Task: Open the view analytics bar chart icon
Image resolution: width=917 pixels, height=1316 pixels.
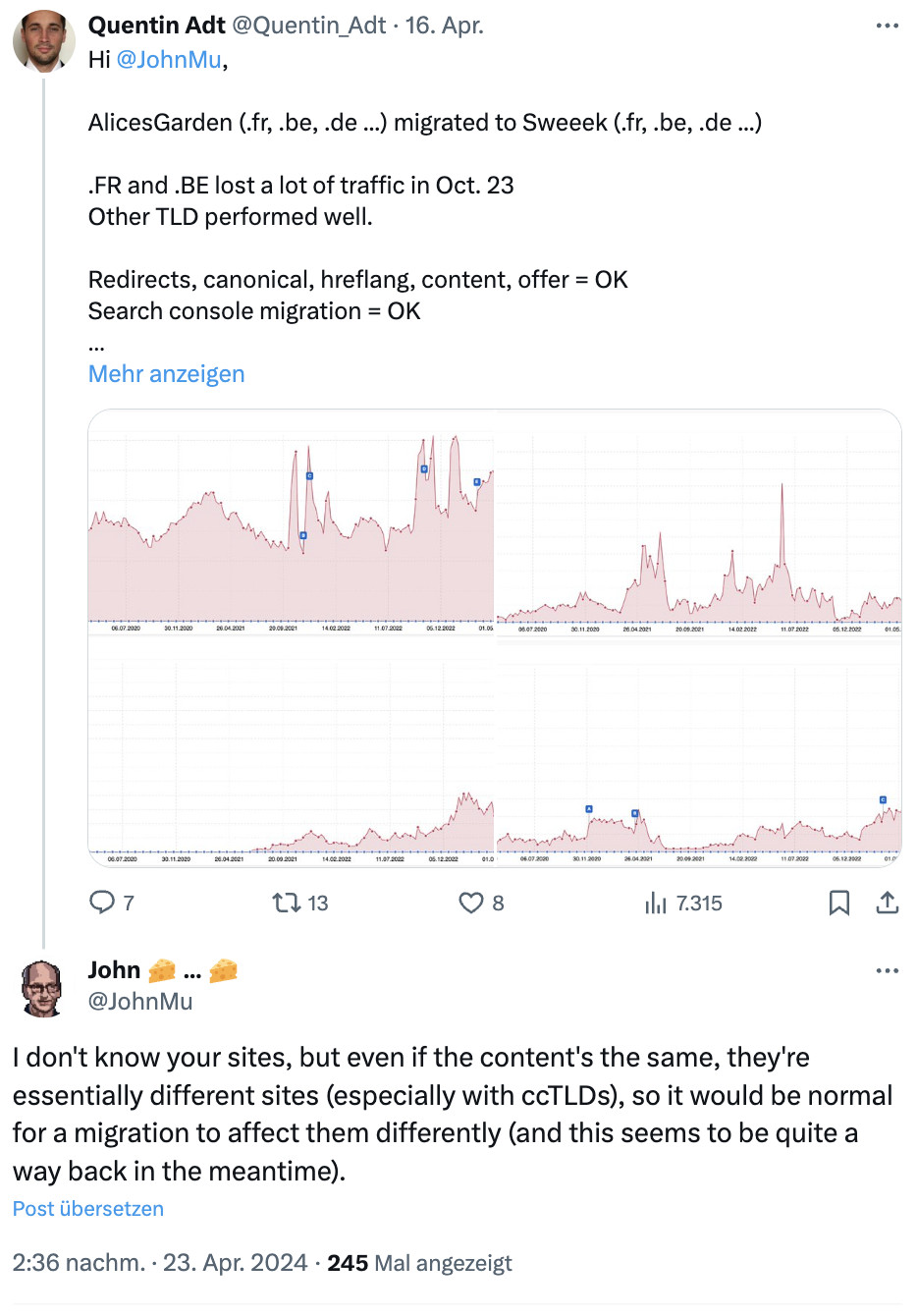Action: click(x=655, y=903)
